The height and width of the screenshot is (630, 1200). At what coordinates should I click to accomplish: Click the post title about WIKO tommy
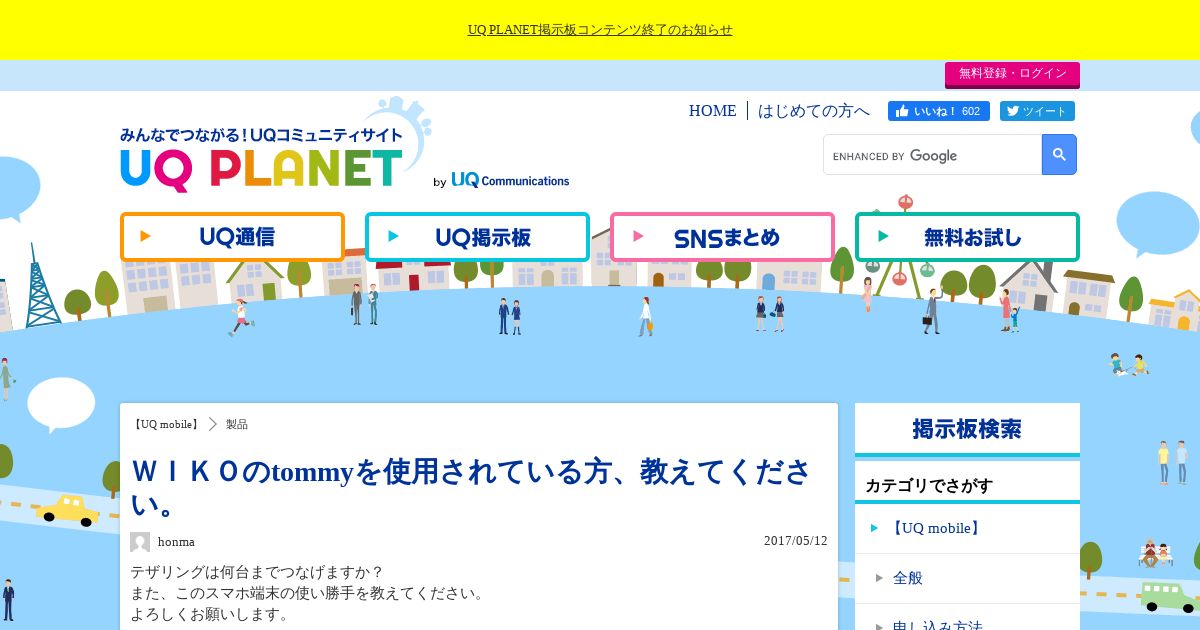[470, 487]
